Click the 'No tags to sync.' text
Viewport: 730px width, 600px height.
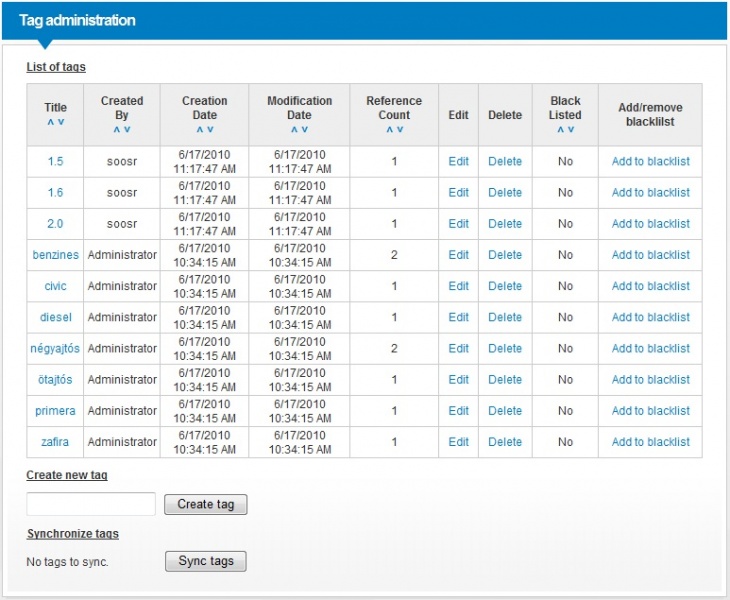[68, 562]
